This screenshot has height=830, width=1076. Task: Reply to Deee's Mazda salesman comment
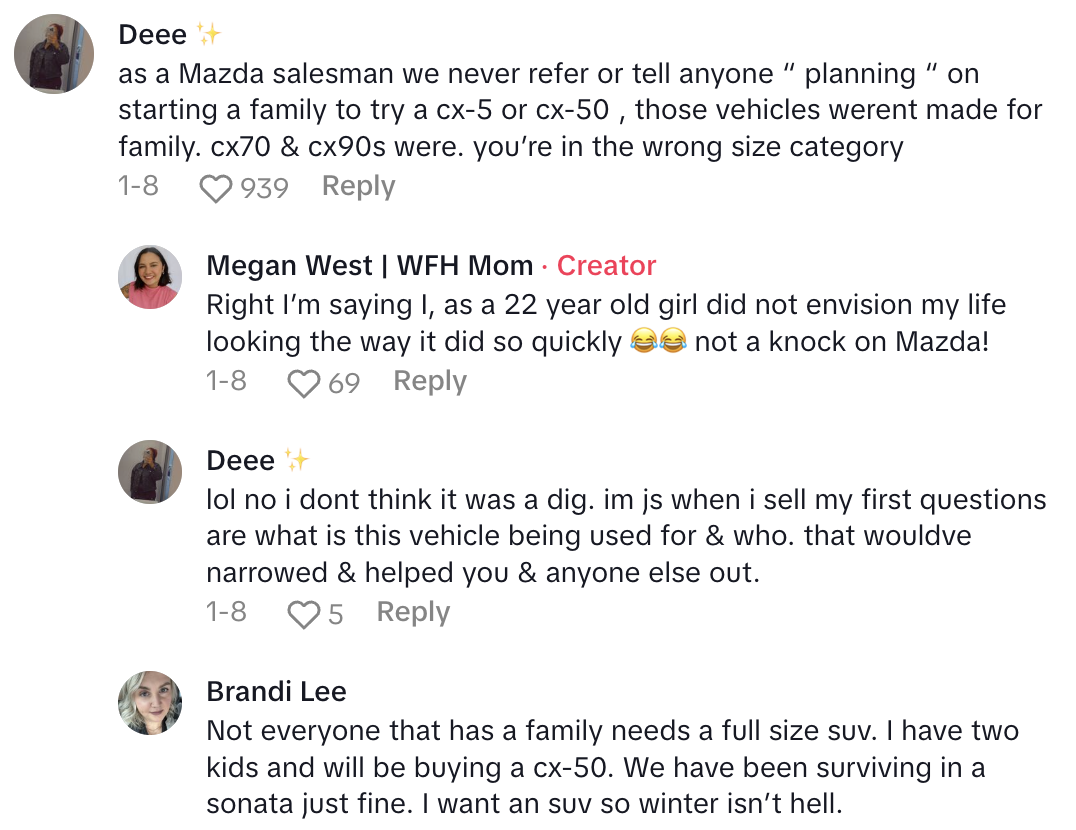358,187
